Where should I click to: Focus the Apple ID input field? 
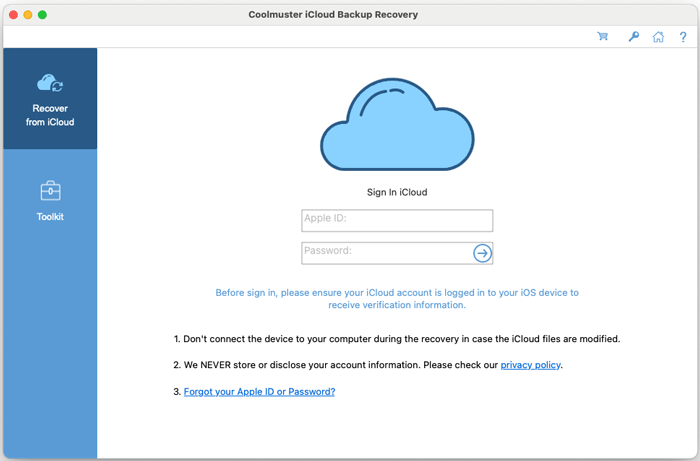[397, 220]
